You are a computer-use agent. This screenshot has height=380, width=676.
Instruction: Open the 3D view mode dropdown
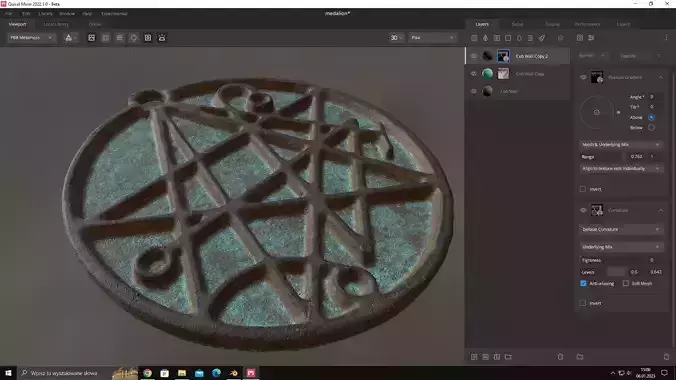(x=396, y=38)
